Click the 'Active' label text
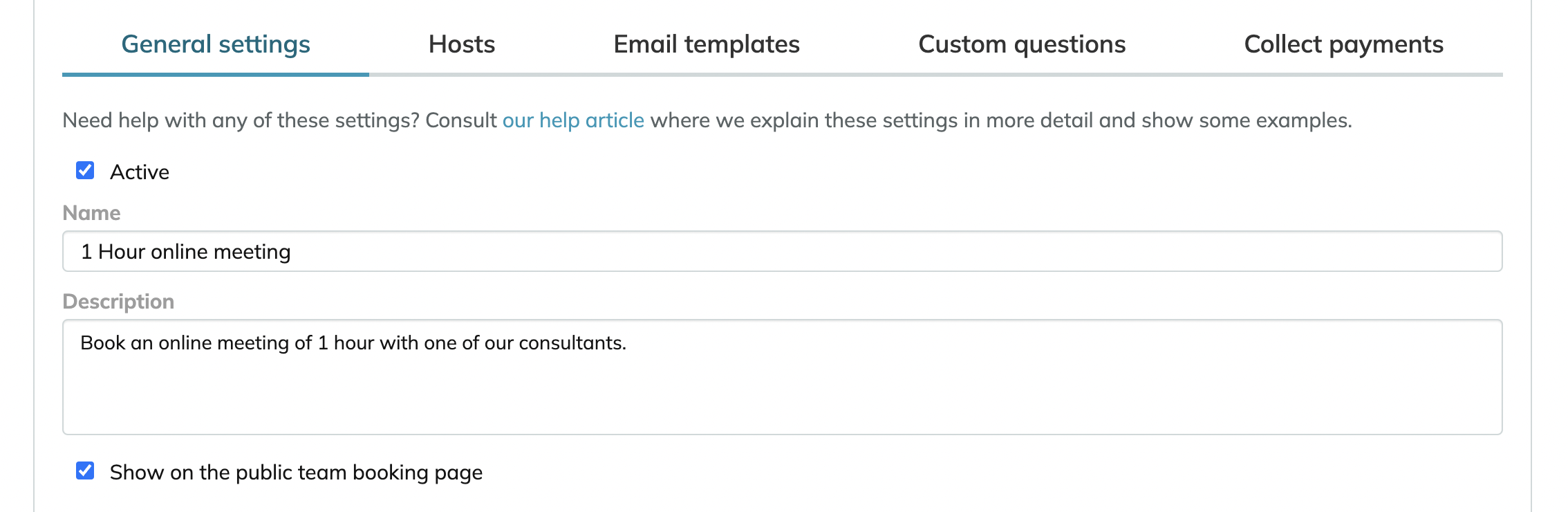The width and height of the screenshot is (1568, 512). (140, 172)
